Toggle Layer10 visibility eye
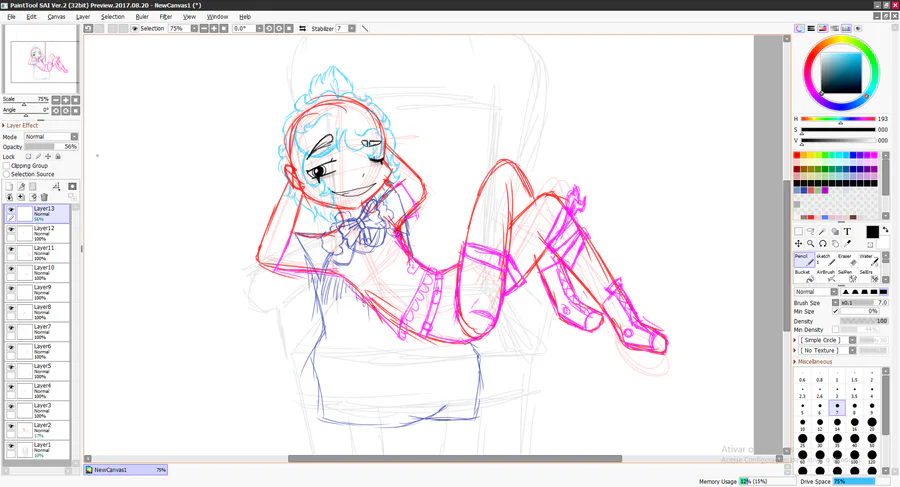 tap(11, 269)
